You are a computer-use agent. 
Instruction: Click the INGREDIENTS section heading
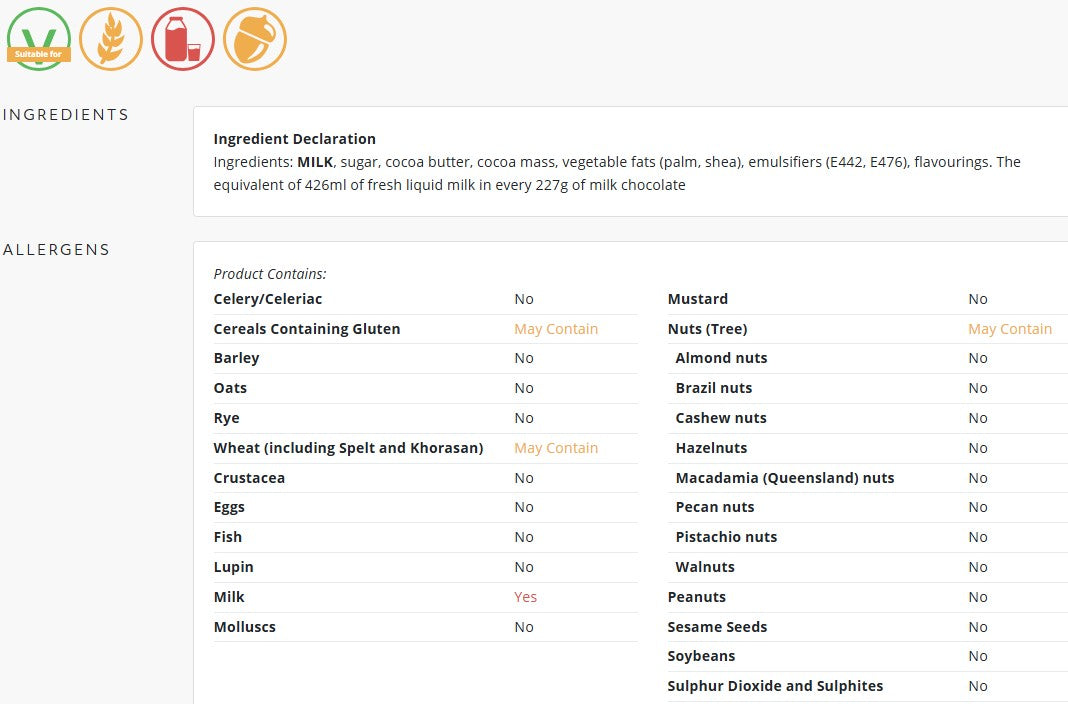pyautogui.click(x=66, y=115)
